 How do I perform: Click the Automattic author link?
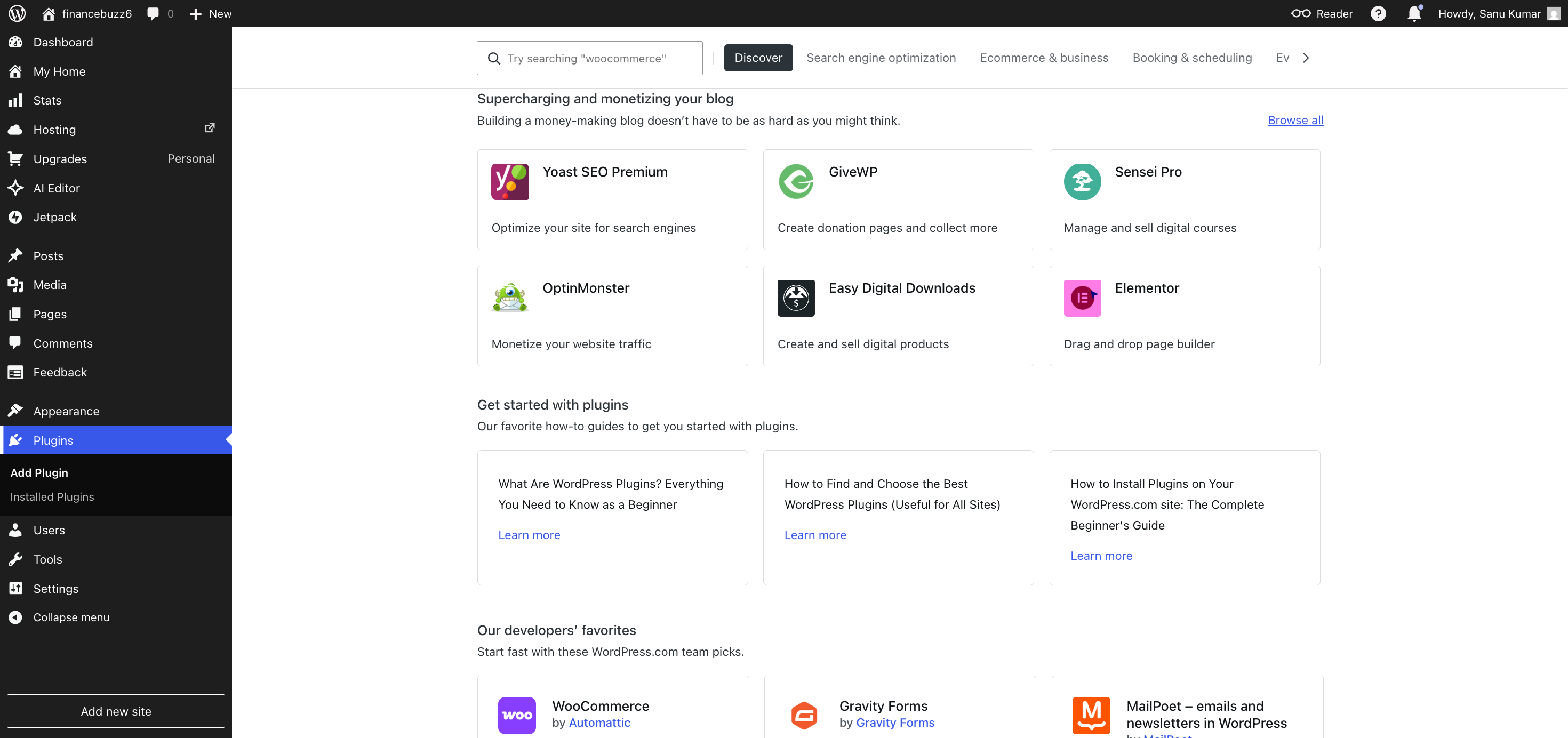(x=599, y=722)
